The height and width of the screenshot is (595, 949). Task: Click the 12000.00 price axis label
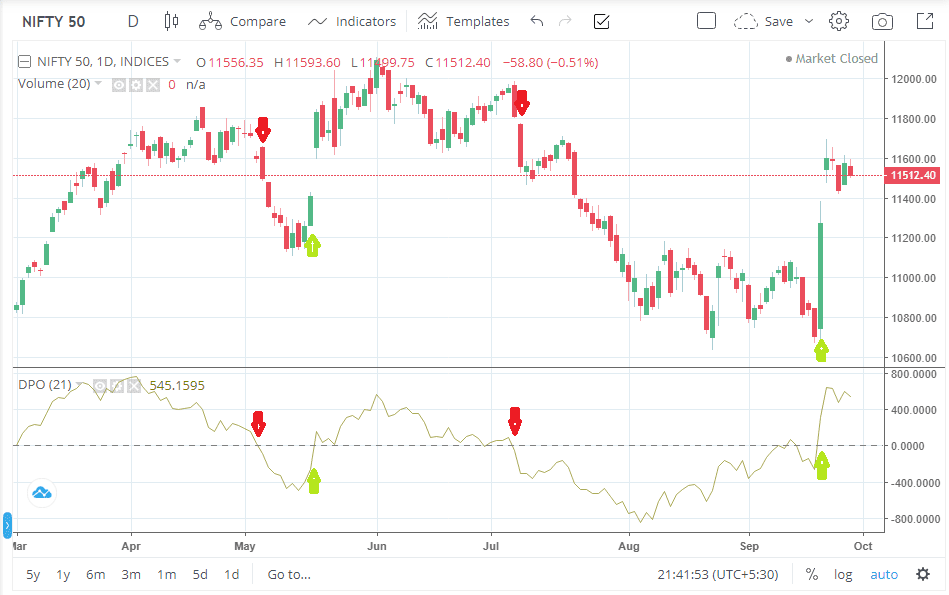pyautogui.click(x=913, y=79)
